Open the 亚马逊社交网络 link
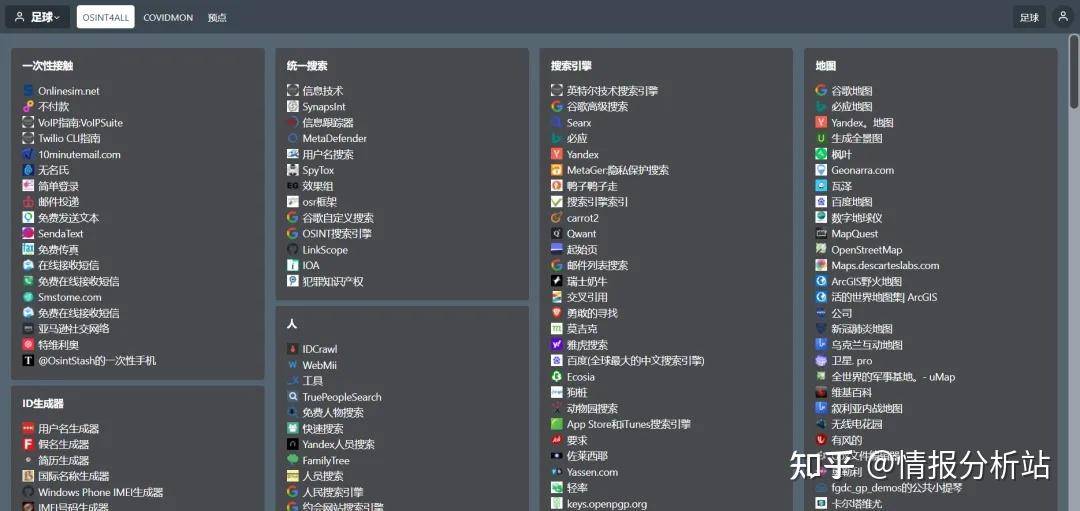Viewport: 1080px width, 511px height. tap(74, 328)
